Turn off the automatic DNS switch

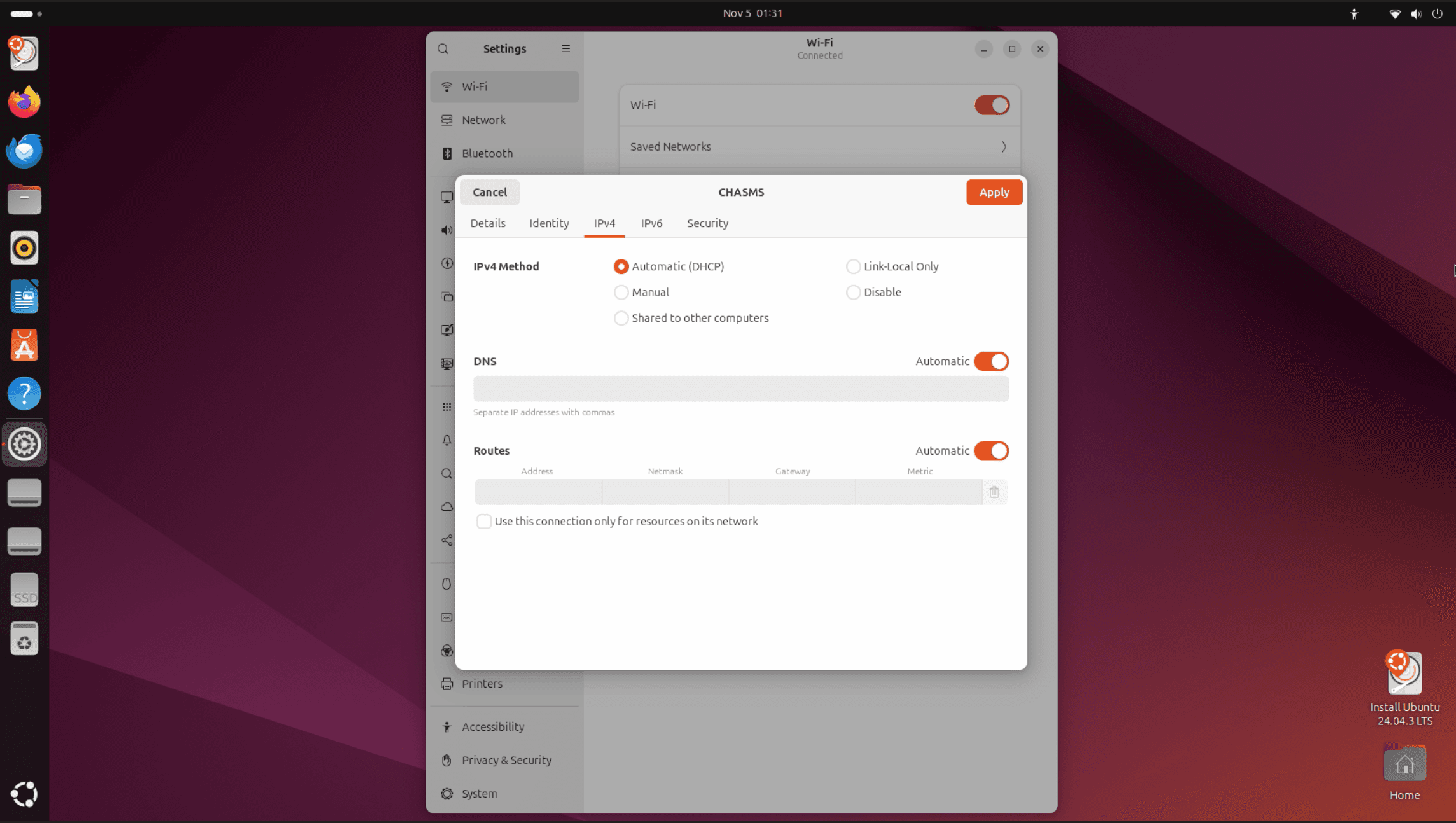(x=991, y=361)
